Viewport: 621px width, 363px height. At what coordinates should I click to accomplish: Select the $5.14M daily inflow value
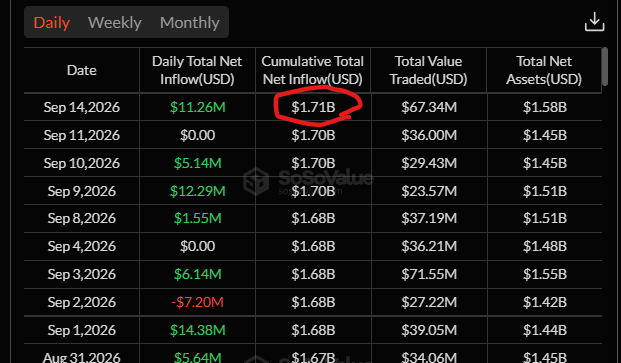(x=197, y=163)
